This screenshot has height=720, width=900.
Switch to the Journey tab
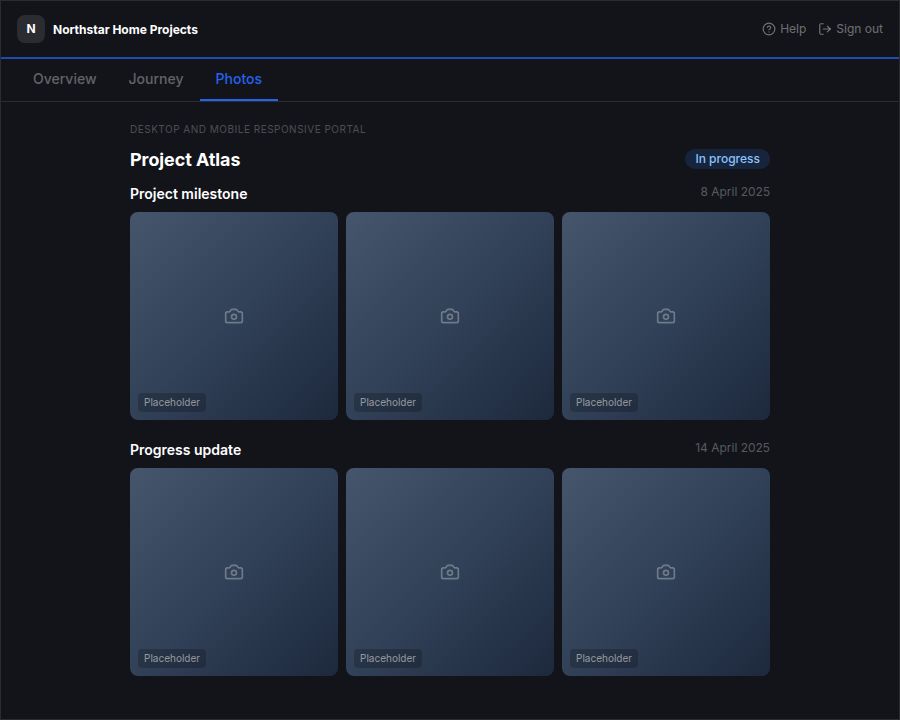pyautogui.click(x=156, y=79)
